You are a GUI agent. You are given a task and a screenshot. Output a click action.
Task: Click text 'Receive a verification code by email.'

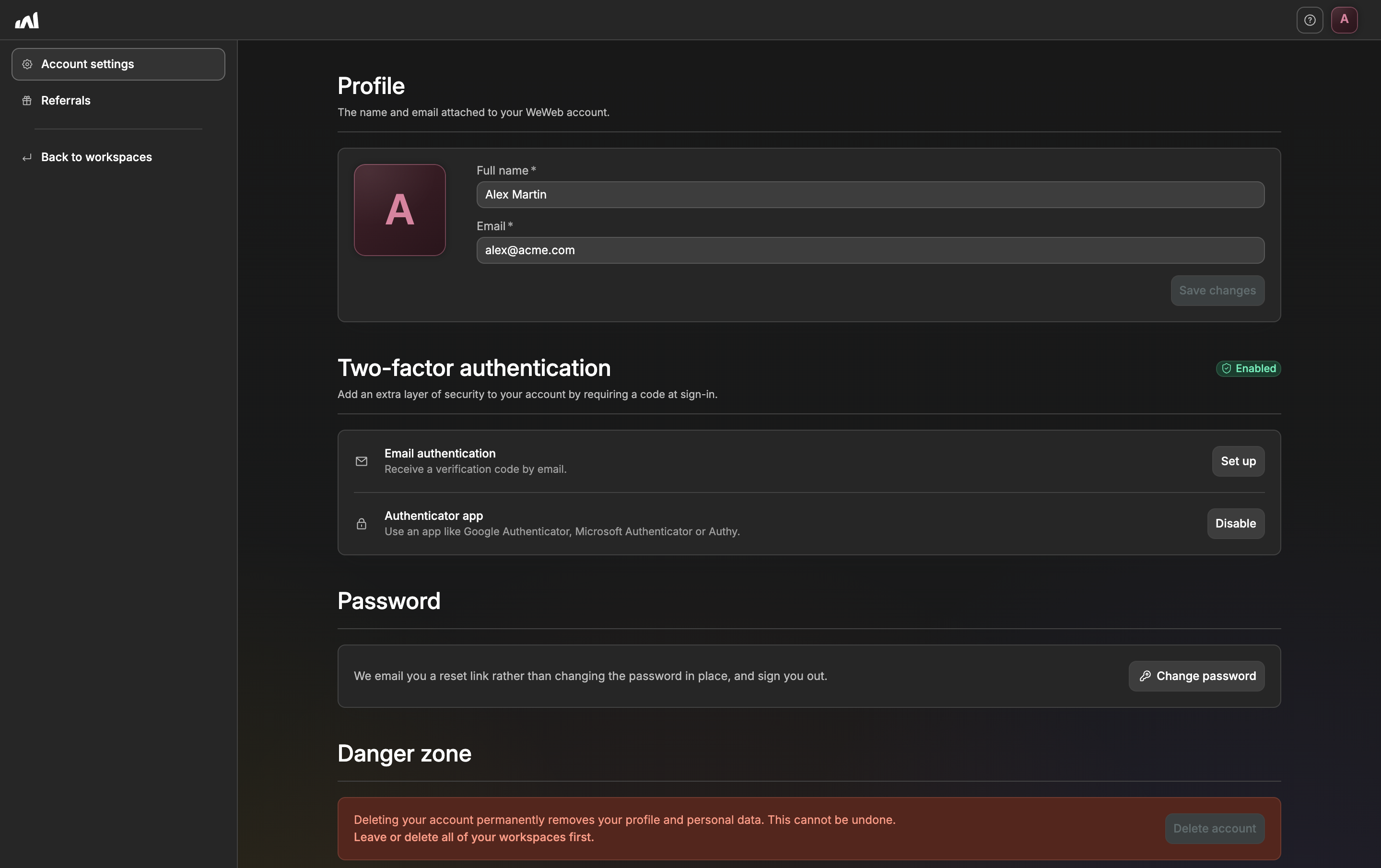coord(475,469)
